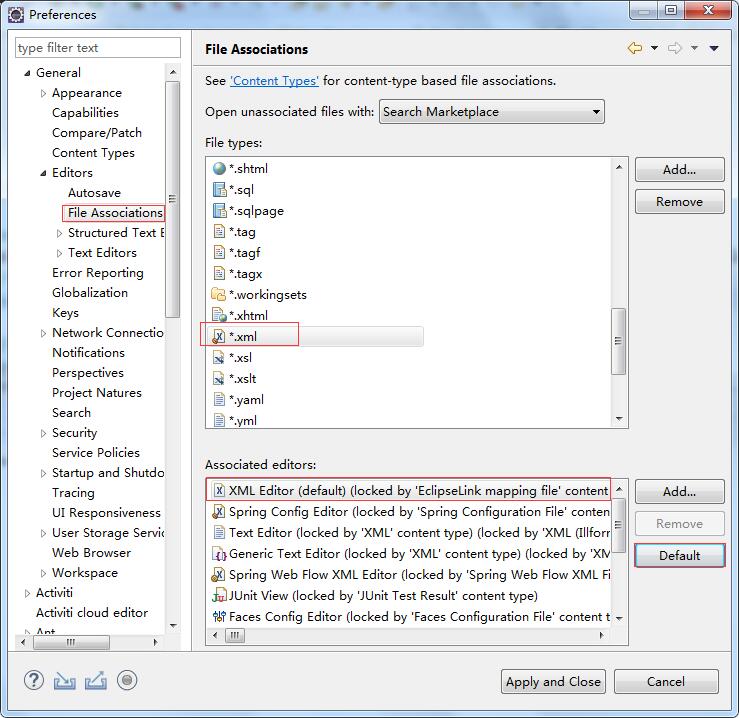Expand the Structured Text Editors node
This screenshot has height=718, width=739.
59,233
